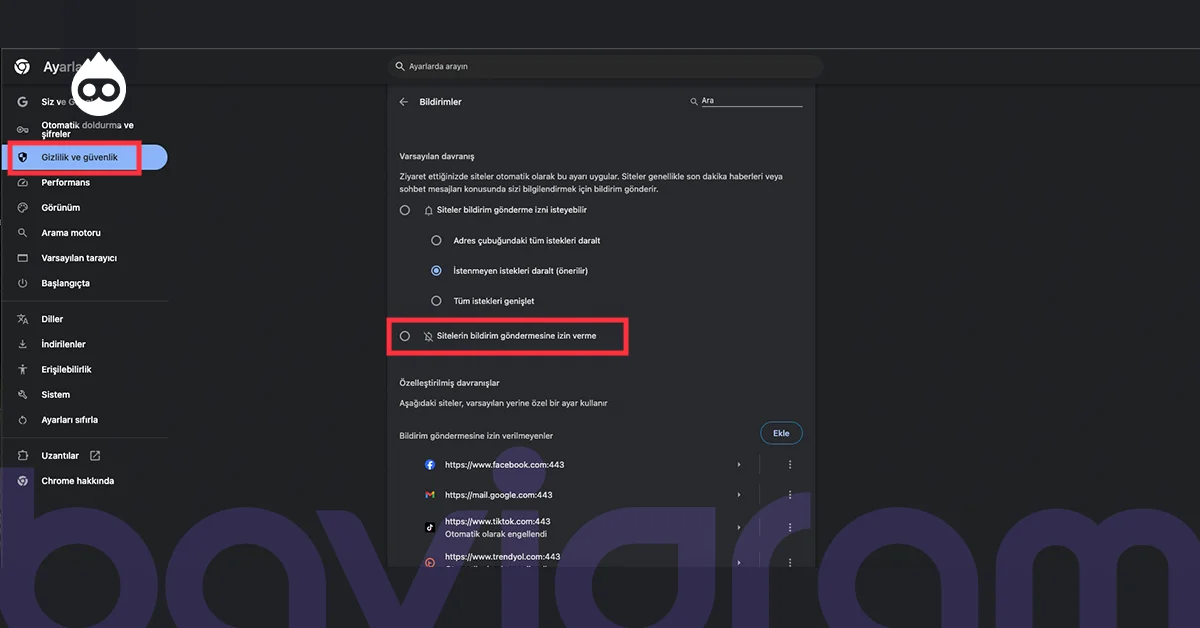Select the Performans sidebar icon
Screen dimensions: 1200x628
tap(22, 182)
